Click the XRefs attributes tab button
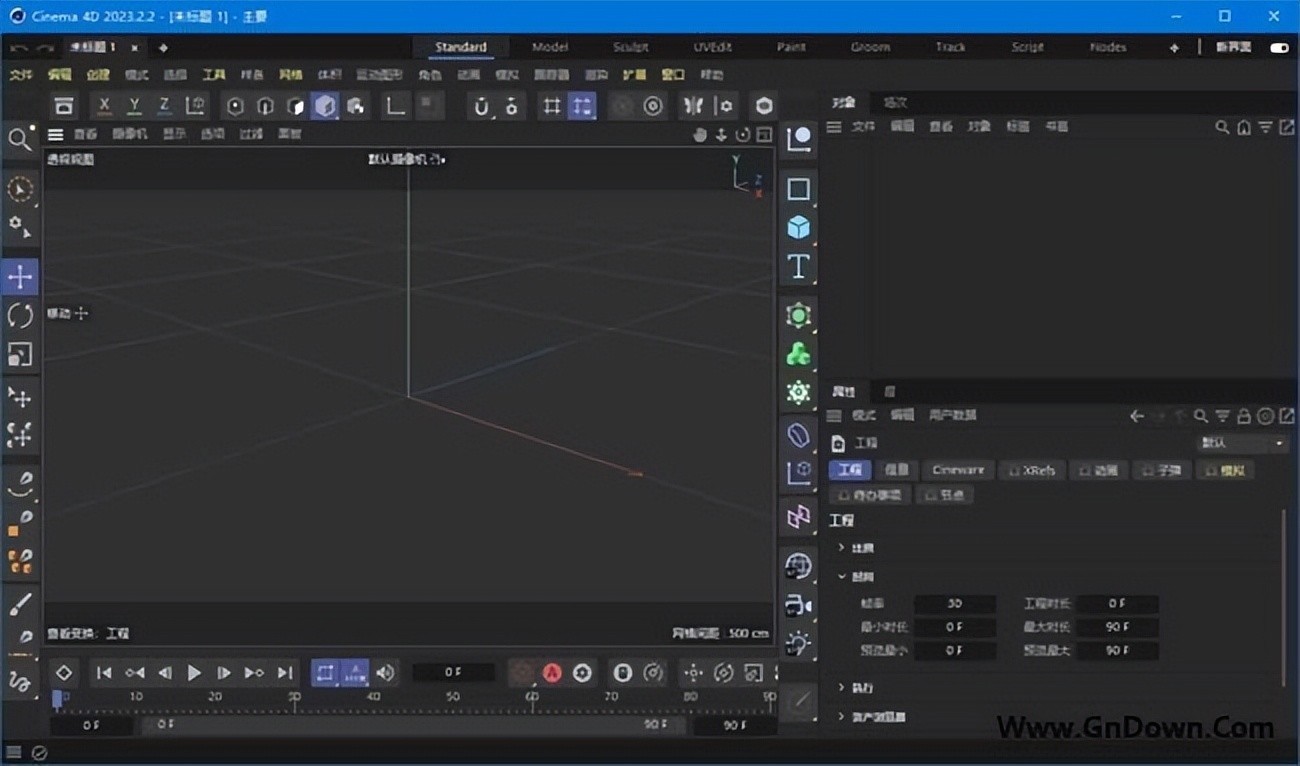 pyautogui.click(x=1031, y=470)
